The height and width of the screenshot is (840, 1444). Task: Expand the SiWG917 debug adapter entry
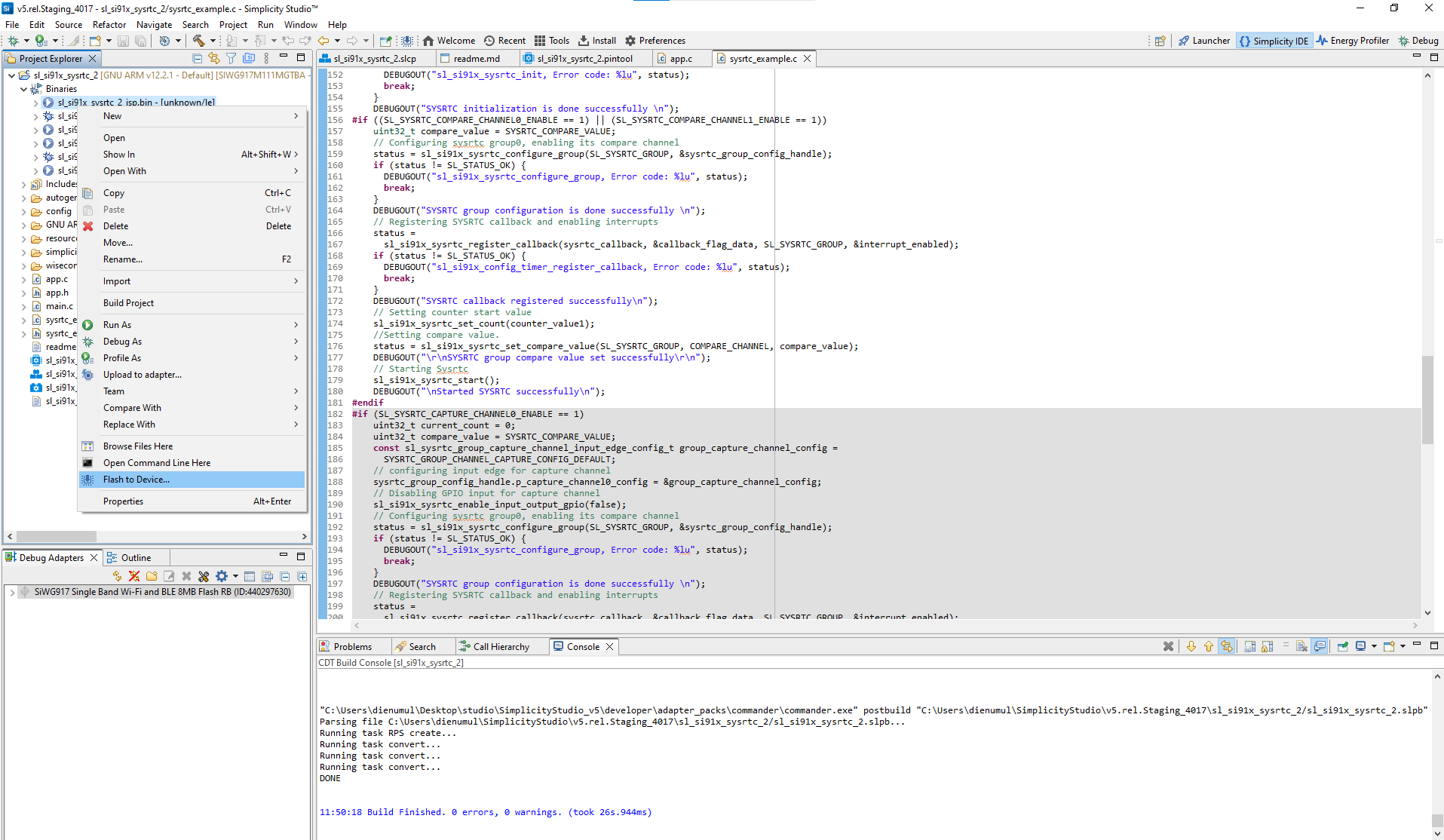point(12,593)
